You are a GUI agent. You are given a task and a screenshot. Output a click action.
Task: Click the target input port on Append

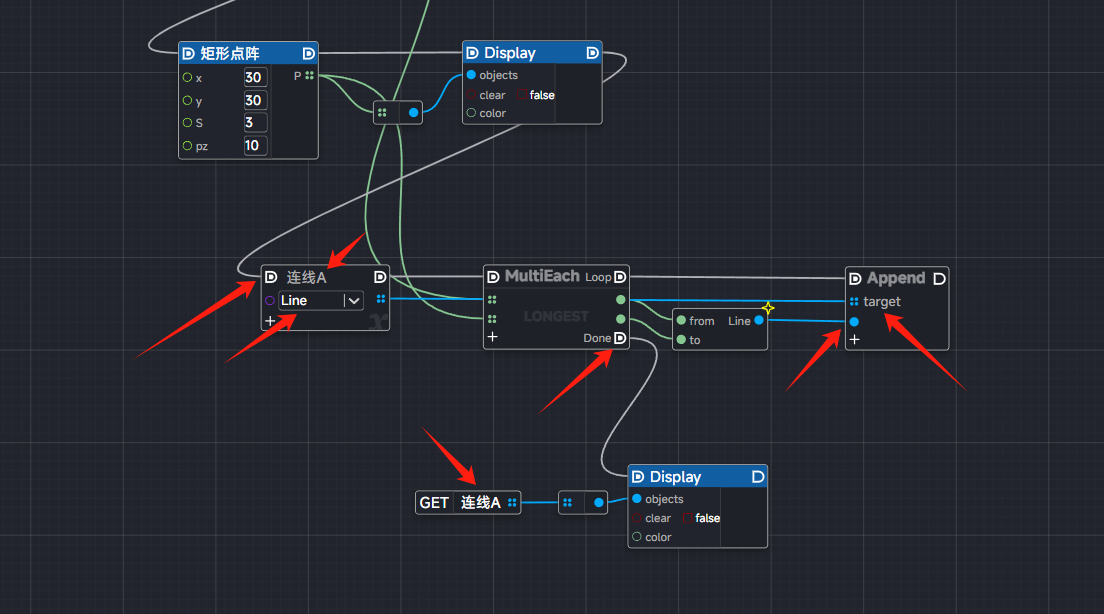tap(853, 301)
